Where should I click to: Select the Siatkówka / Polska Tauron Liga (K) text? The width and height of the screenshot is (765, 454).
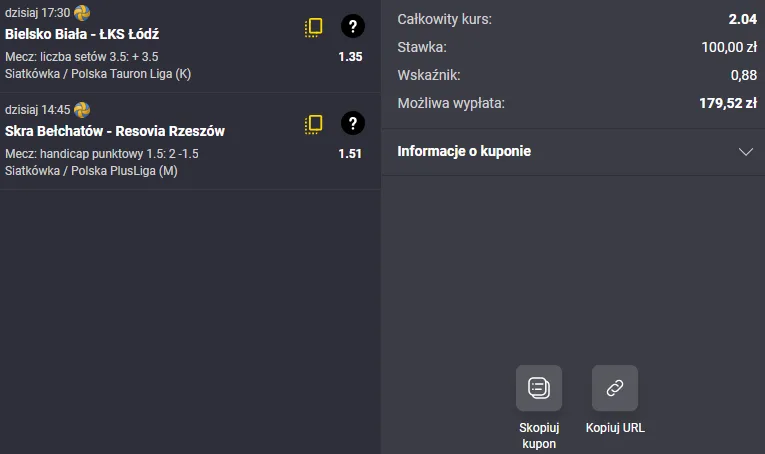tap(98, 74)
